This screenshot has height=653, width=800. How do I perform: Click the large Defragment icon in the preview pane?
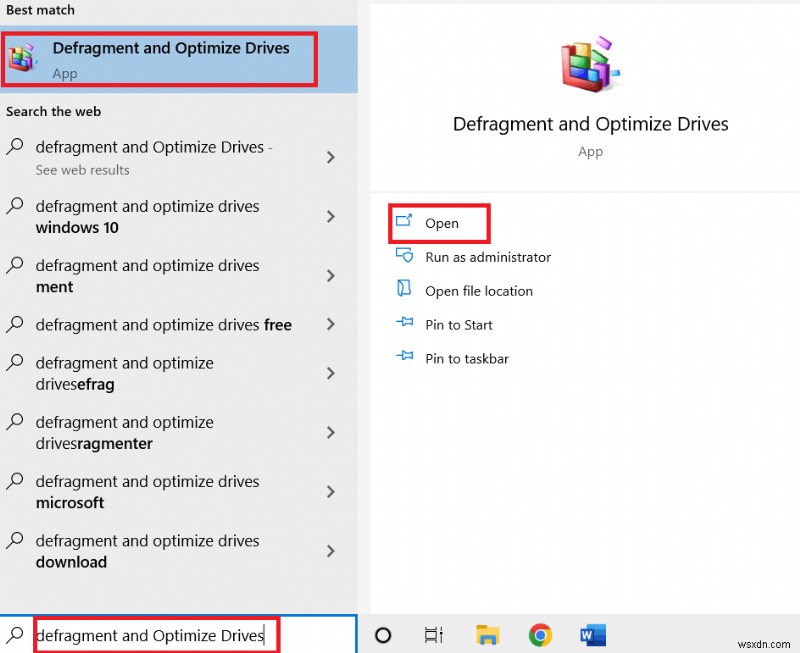[590, 65]
